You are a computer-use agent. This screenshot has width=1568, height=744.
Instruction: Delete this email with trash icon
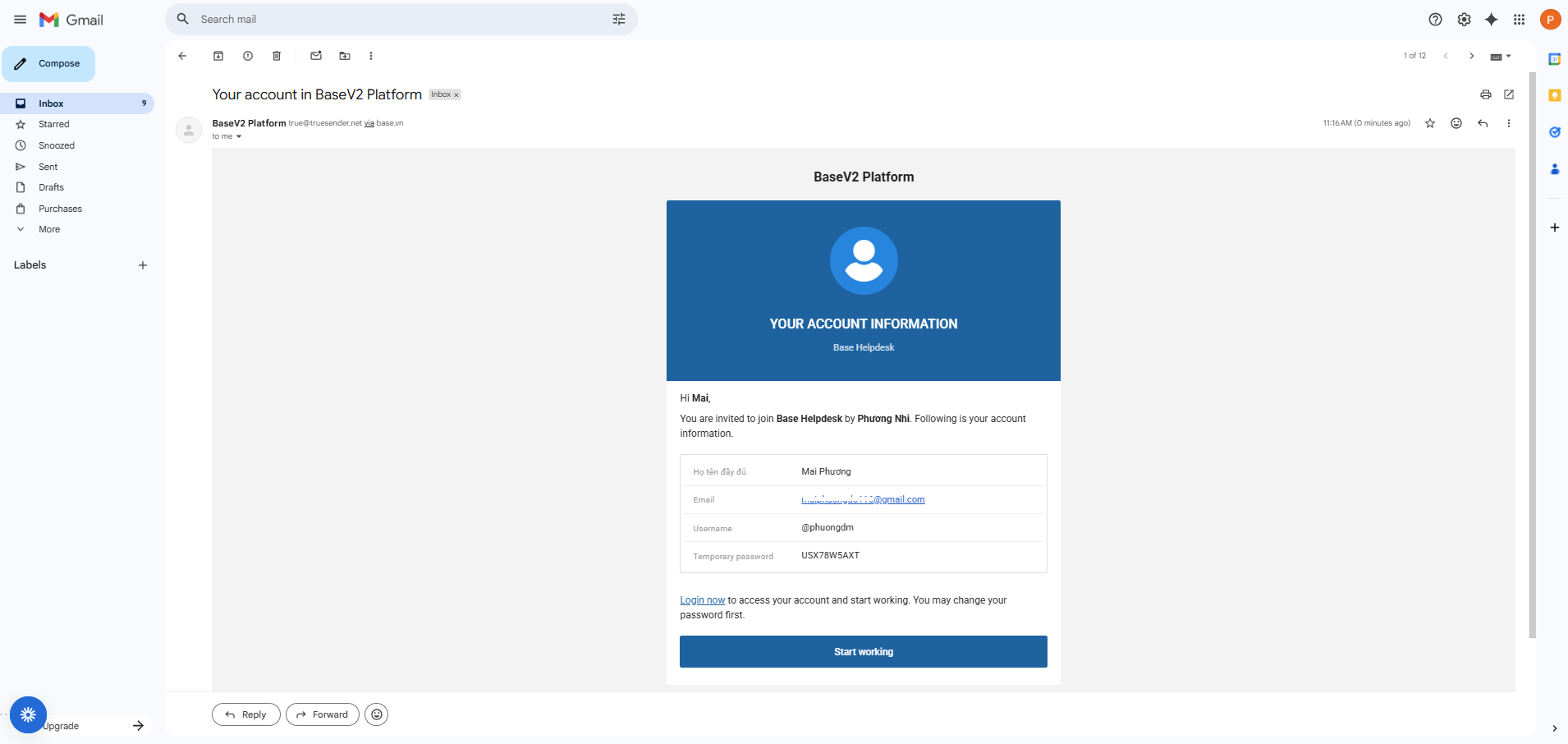[277, 56]
